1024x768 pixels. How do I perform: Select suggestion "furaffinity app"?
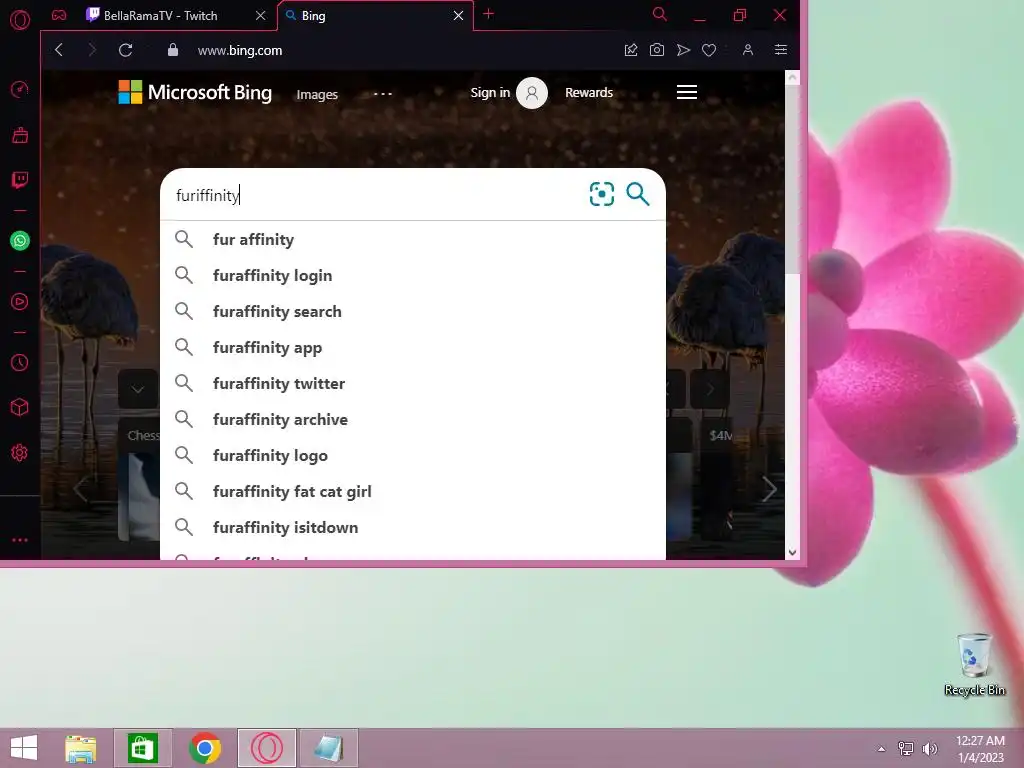413,347
